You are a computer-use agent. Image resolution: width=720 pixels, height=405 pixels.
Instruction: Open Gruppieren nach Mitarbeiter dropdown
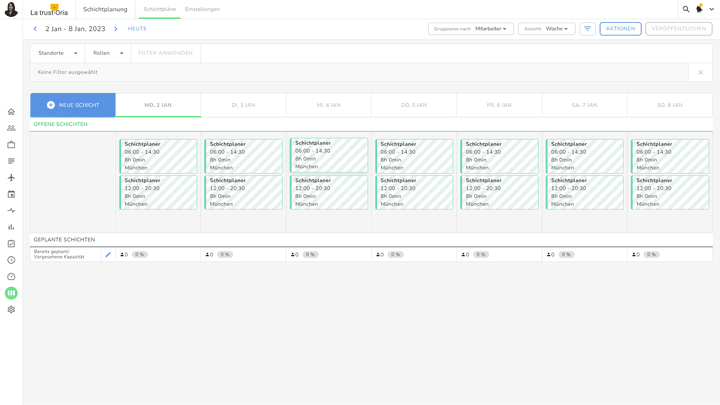pos(471,29)
